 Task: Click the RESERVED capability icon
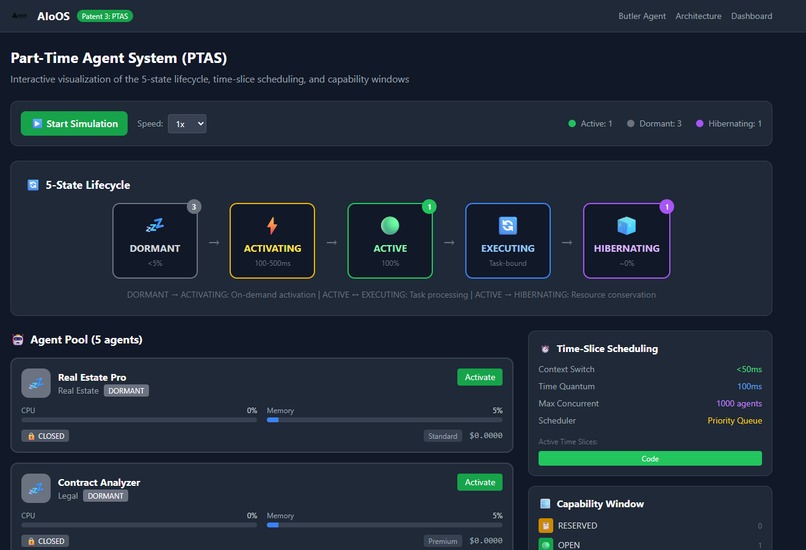545,525
